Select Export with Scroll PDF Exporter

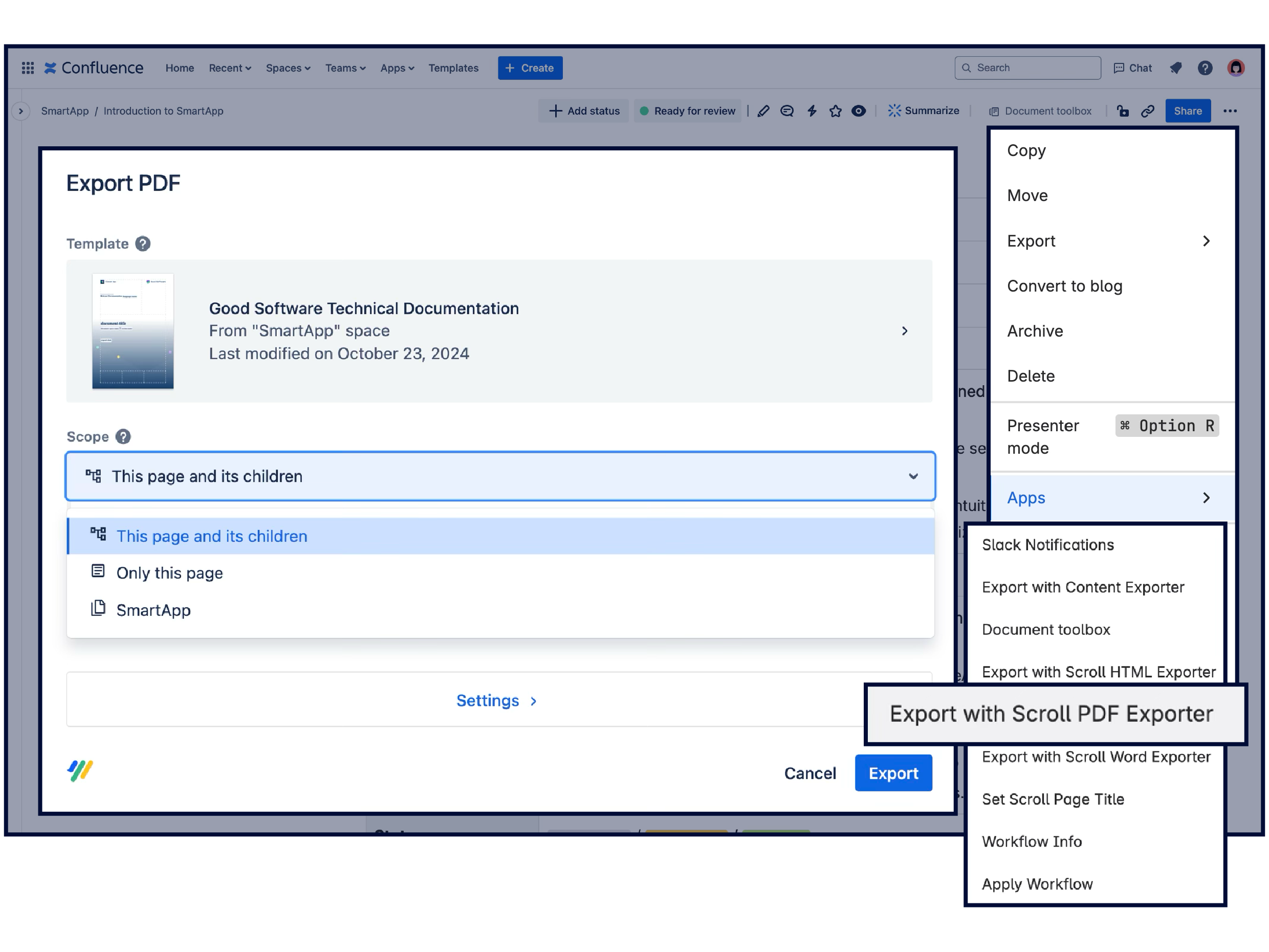pyautogui.click(x=1056, y=714)
